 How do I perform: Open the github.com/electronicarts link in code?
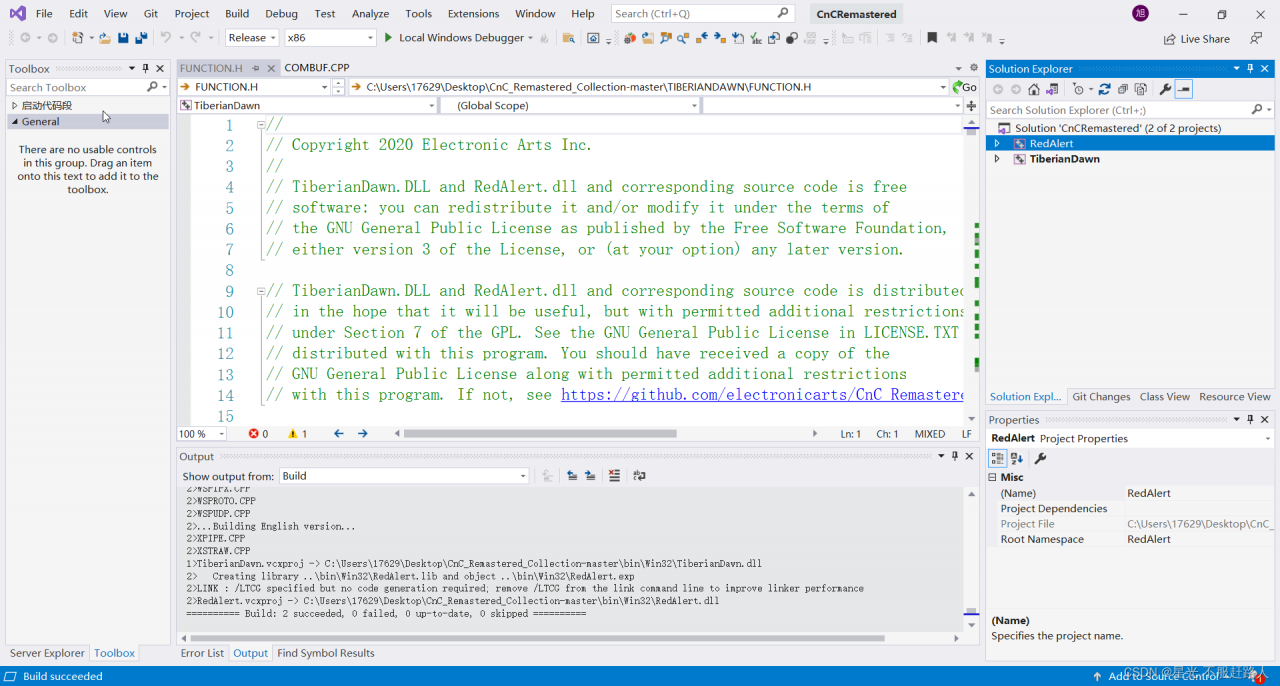click(x=762, y=395)
